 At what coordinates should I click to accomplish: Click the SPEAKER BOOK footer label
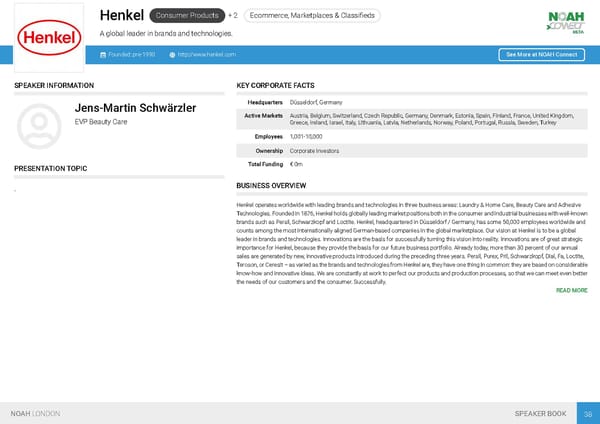(539, 413)
